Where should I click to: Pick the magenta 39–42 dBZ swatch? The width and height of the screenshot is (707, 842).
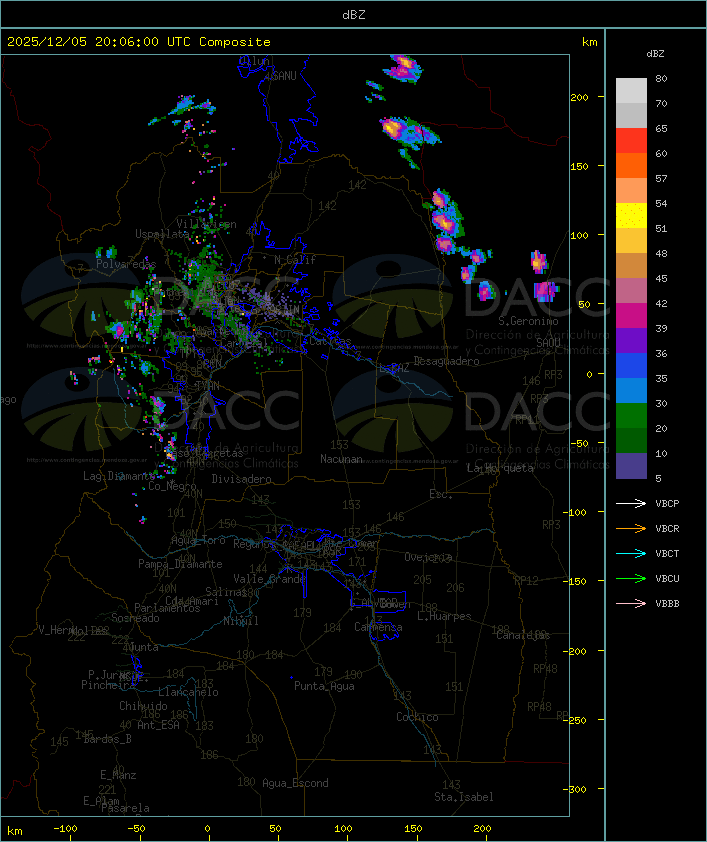tap(631, 316)
